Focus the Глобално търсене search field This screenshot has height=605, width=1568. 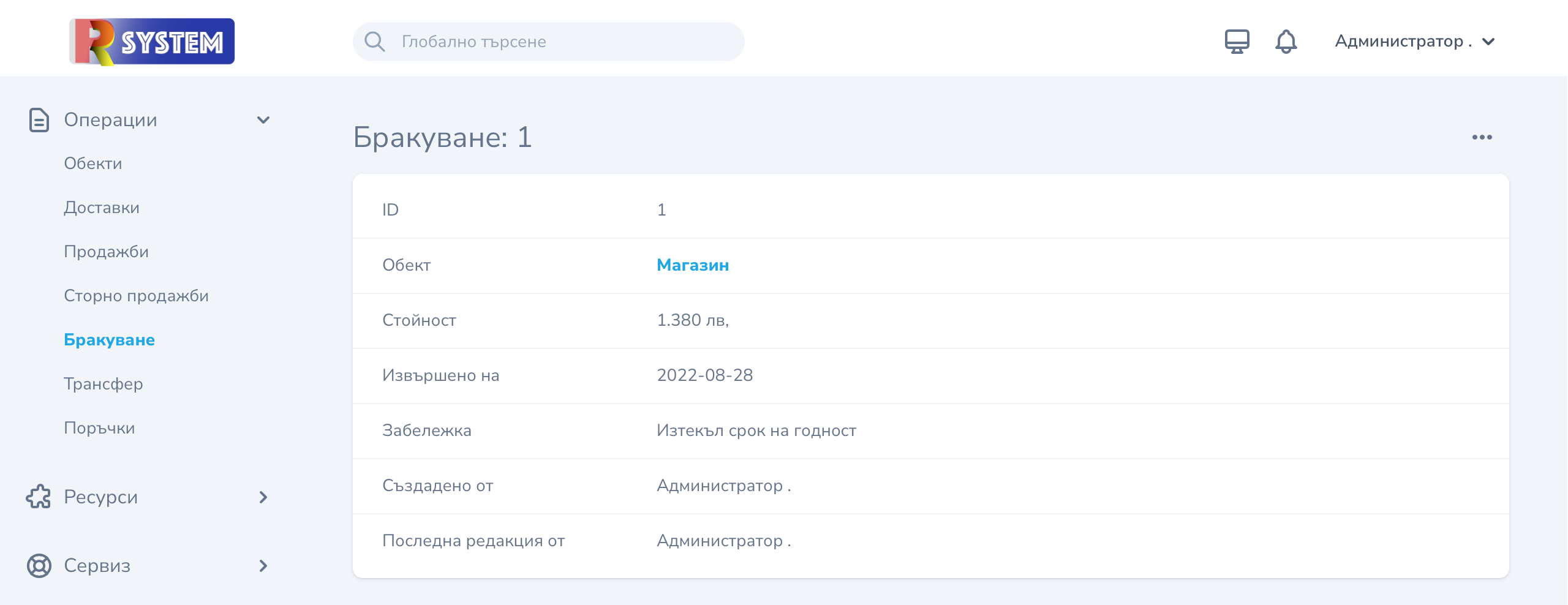[549, 42]
